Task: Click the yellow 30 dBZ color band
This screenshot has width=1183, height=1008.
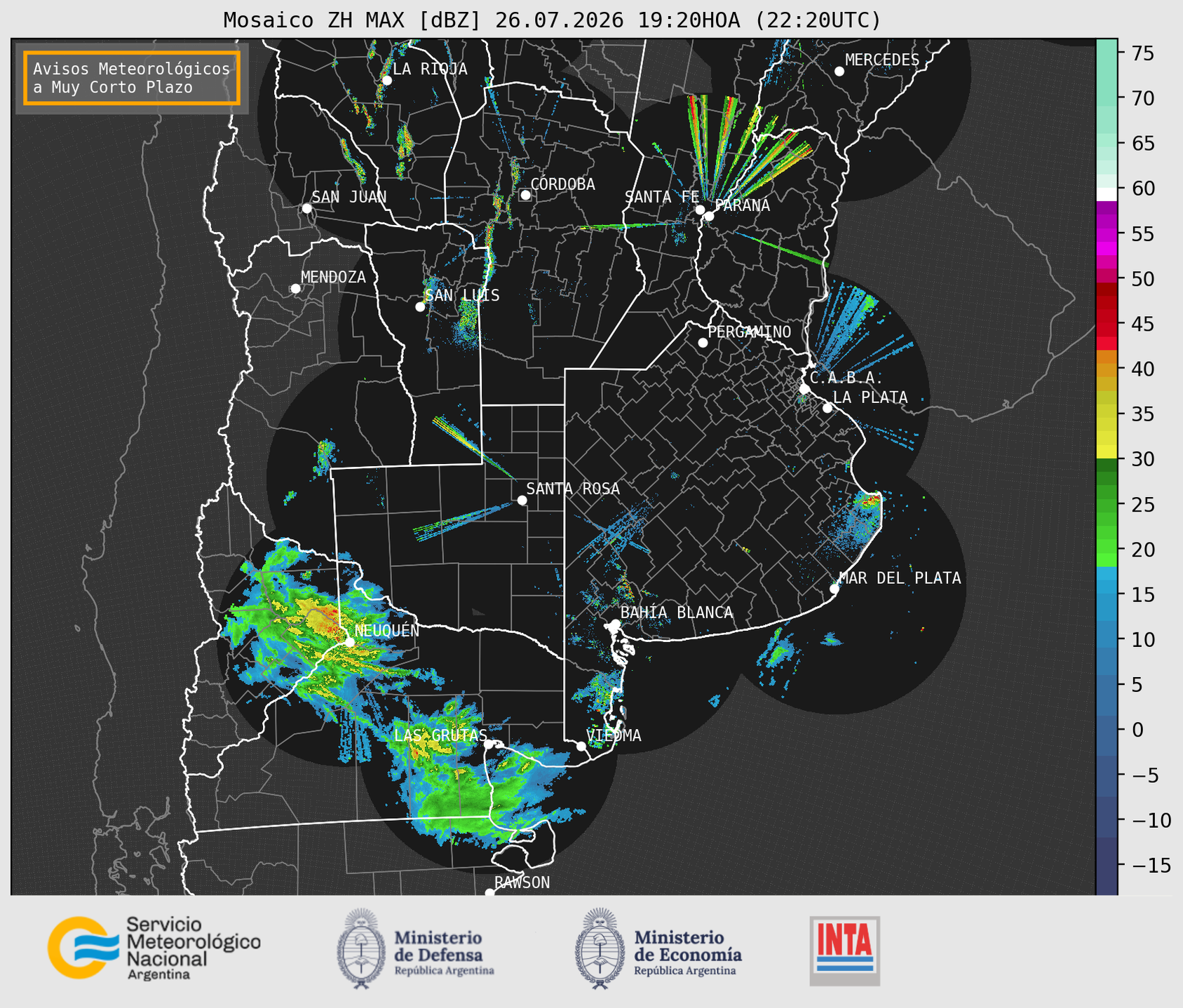Action: point(1107,453)
